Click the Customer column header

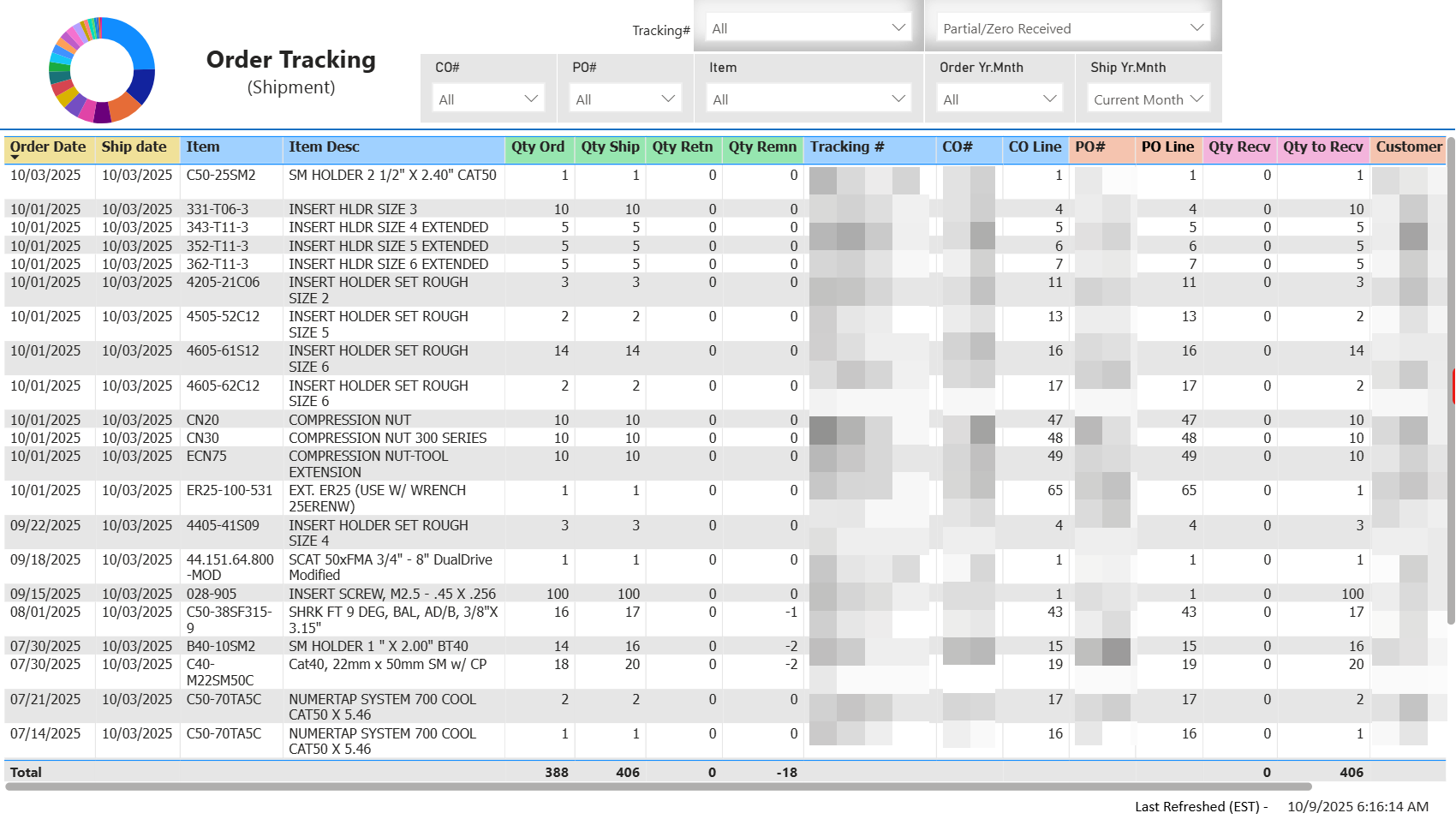click(1408, 147)
